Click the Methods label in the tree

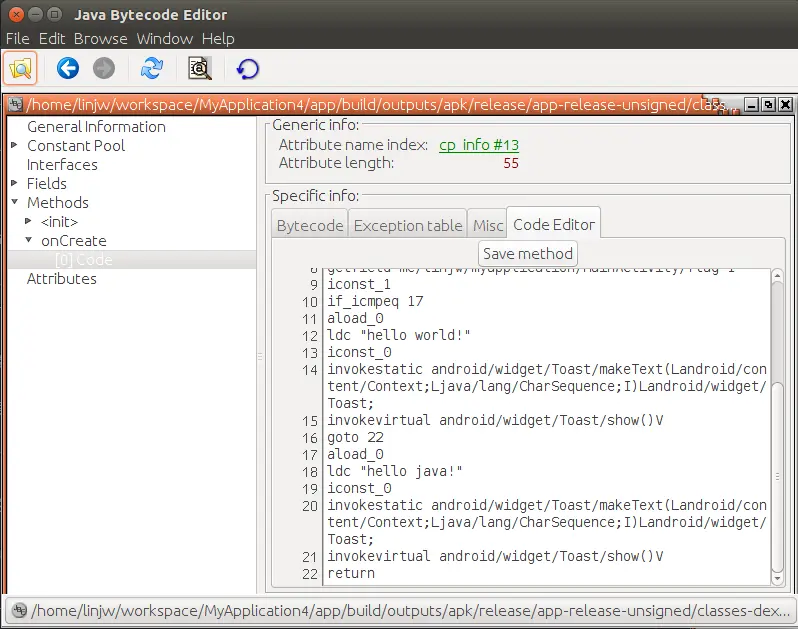click(x=58, y=203)
